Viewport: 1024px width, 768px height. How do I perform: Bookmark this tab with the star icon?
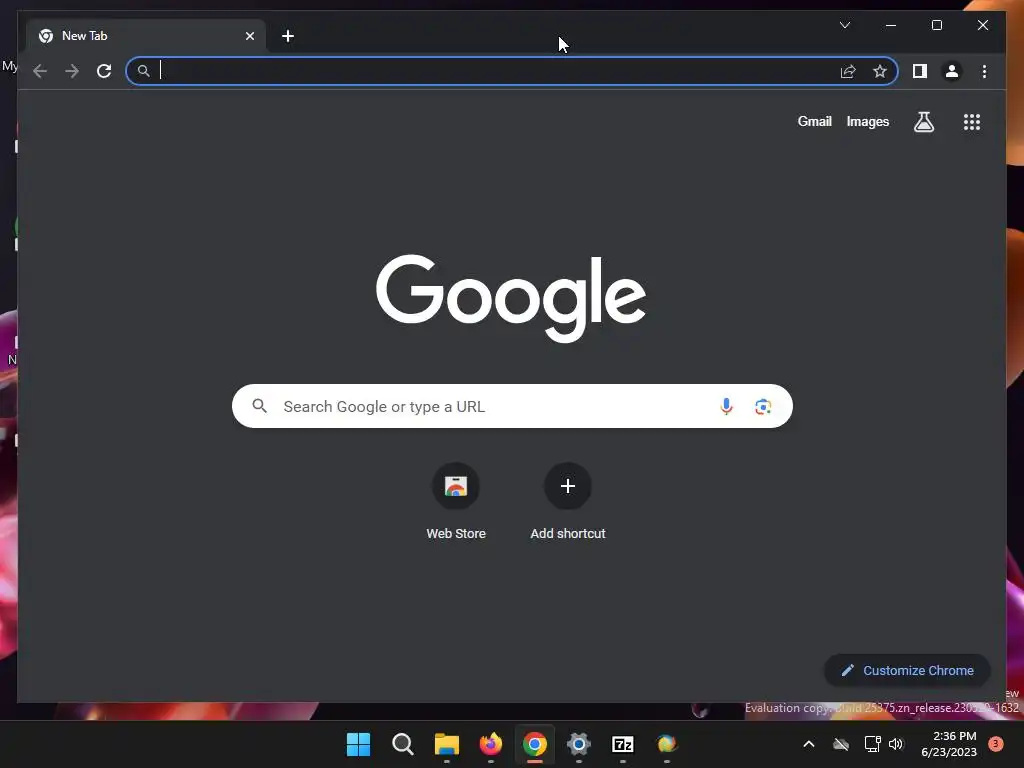(880, 71)
